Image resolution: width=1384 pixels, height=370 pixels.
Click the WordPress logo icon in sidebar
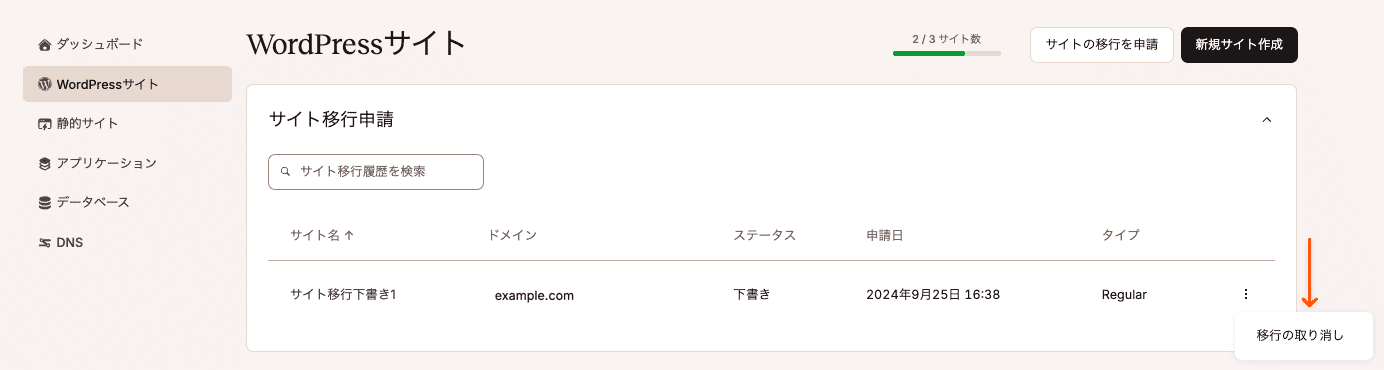pos(44,85)
